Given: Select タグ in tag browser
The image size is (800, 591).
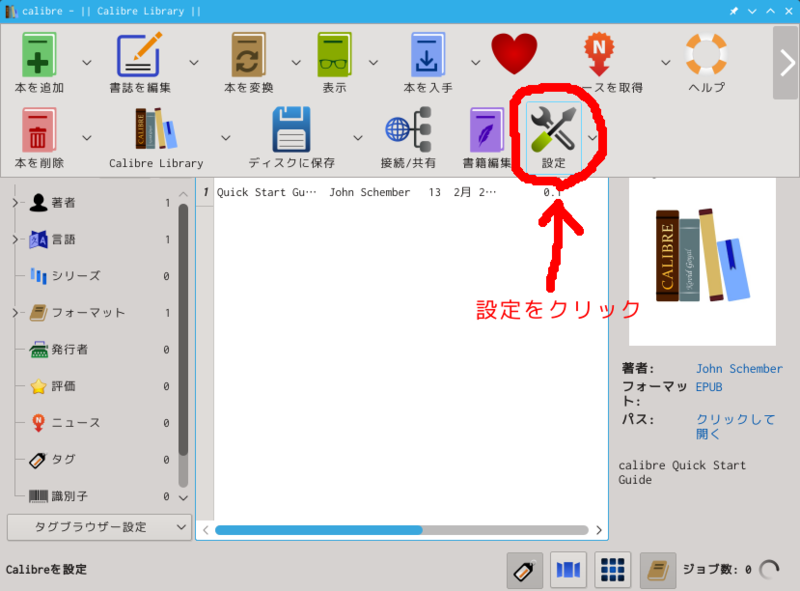Looking at the screenshot, I should (63, 460).
